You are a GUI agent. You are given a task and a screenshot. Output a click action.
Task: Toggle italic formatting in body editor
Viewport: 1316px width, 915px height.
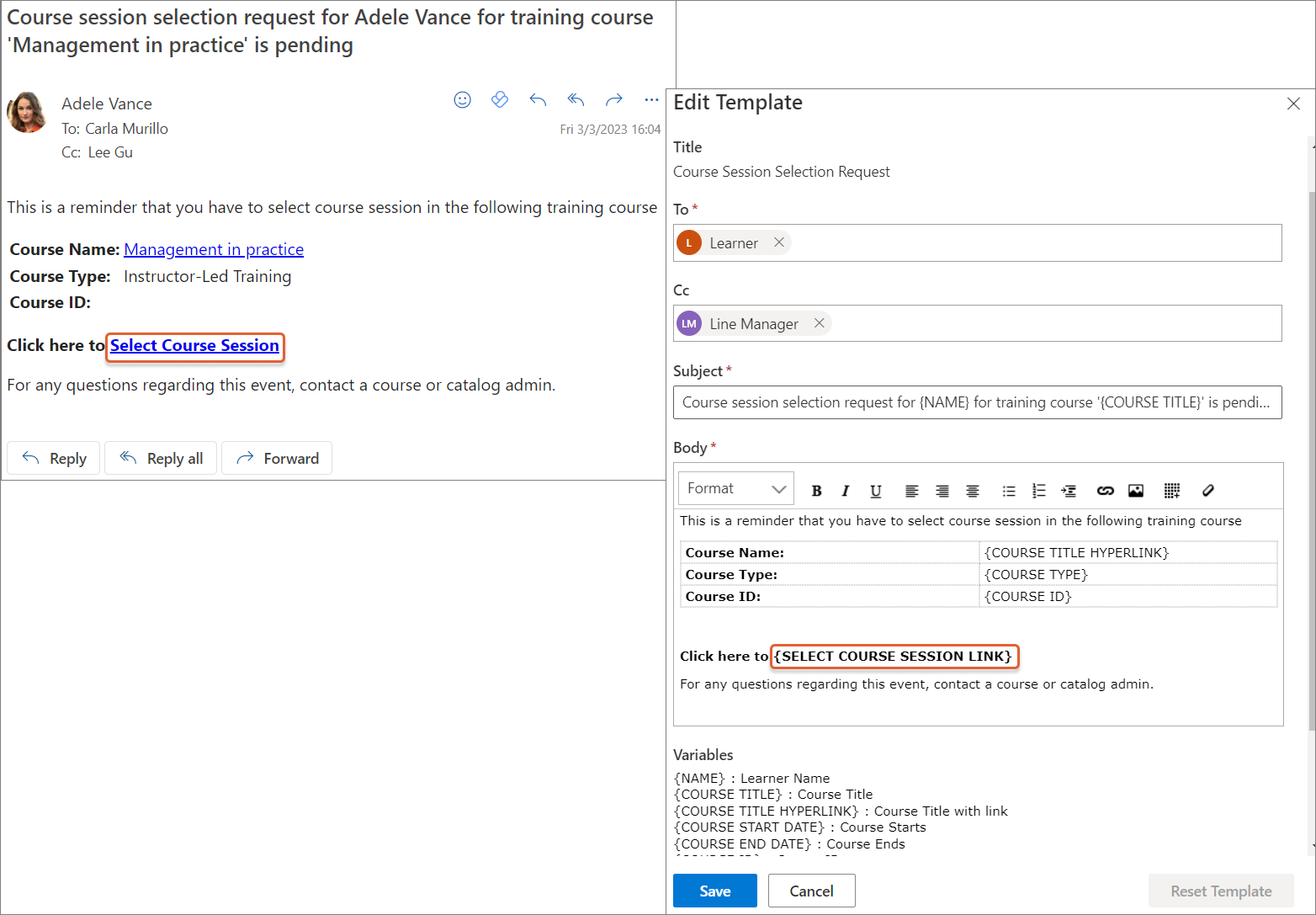[846, 491]
